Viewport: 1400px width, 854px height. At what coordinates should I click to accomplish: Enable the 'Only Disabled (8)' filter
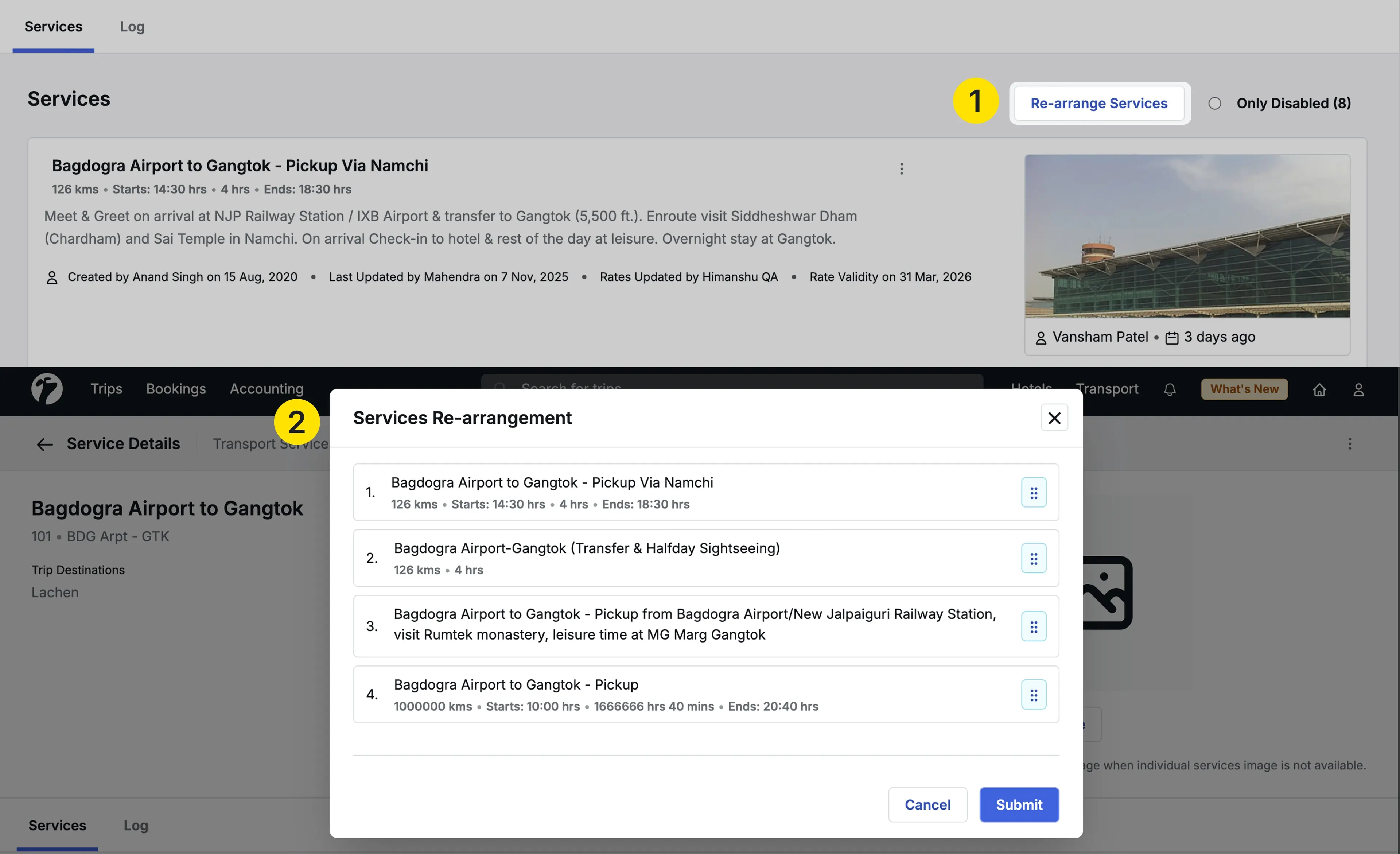(x=1215, y=103)
